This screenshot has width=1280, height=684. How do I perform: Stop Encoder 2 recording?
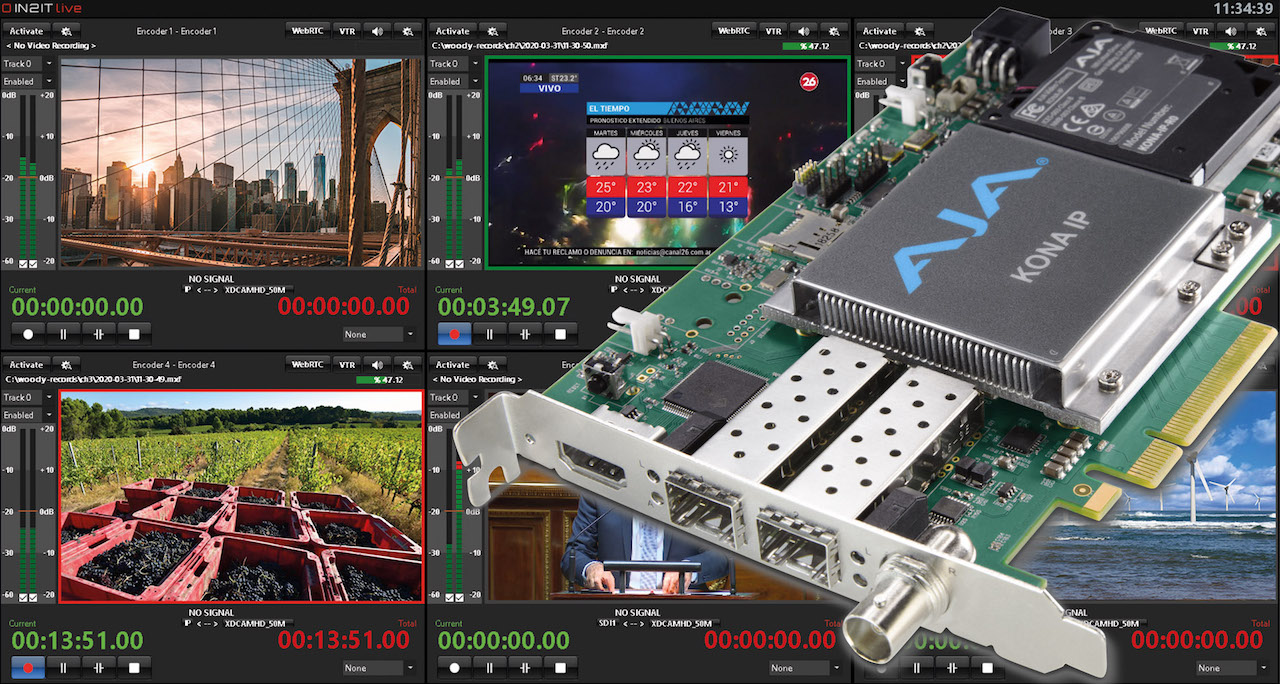point(561,333)
